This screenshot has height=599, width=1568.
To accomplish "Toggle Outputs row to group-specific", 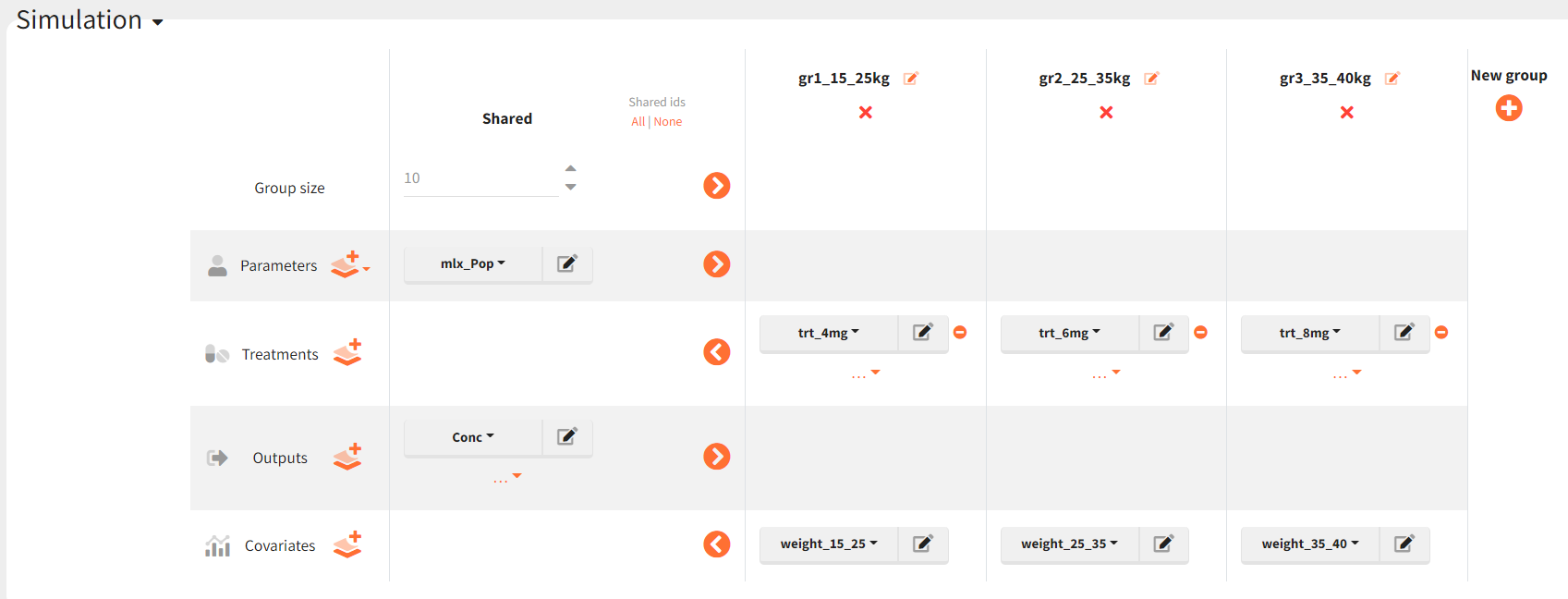I will (717, 457).
